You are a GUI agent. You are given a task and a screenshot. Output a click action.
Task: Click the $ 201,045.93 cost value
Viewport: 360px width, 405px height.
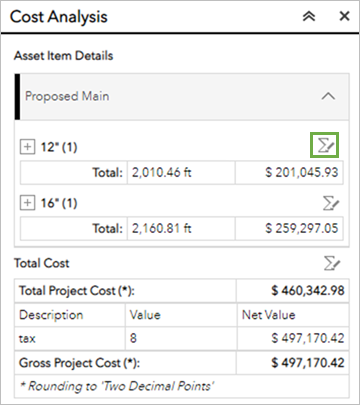tap(302, 173)
